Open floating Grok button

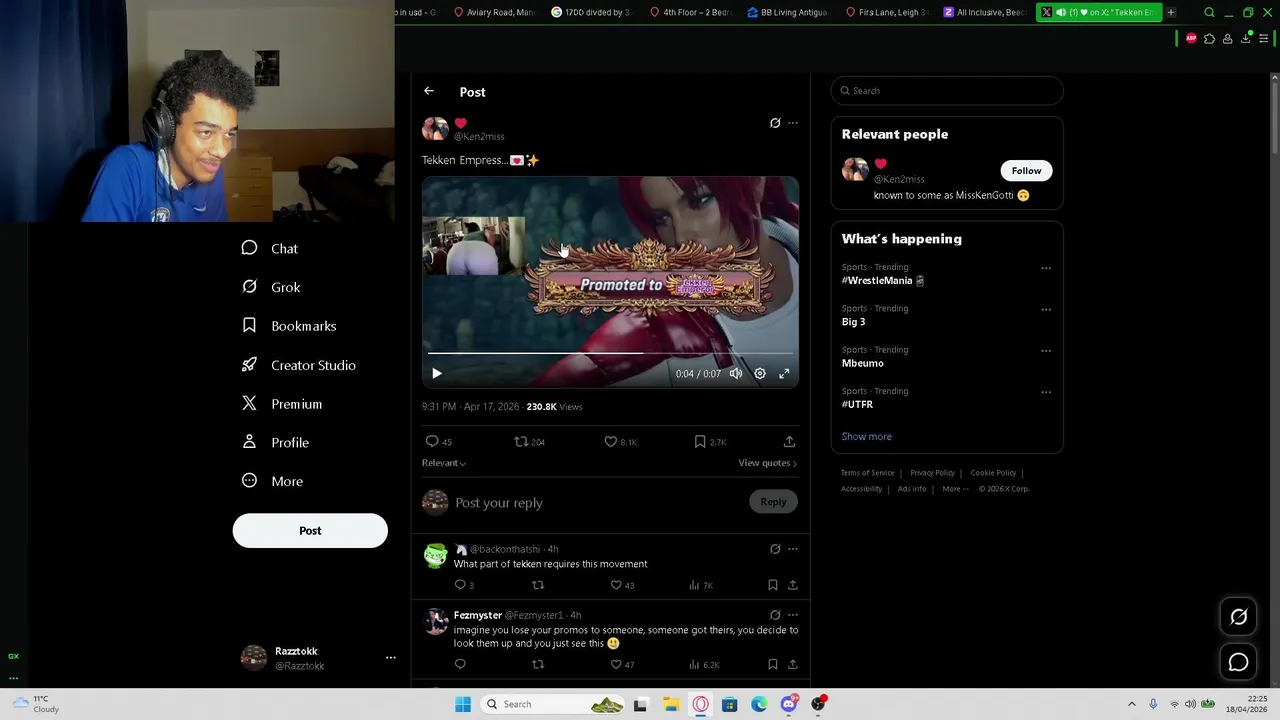[x=1238, y=617]
